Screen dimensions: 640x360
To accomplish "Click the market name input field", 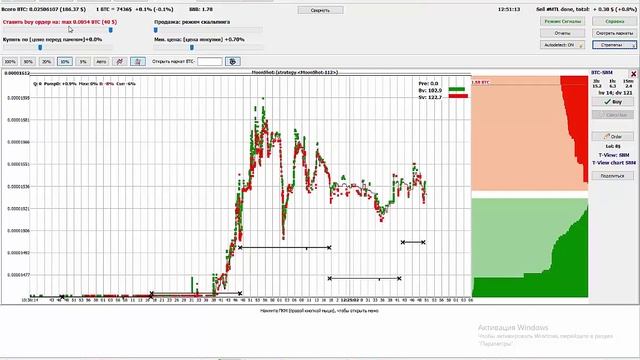I will click(210, 62).
